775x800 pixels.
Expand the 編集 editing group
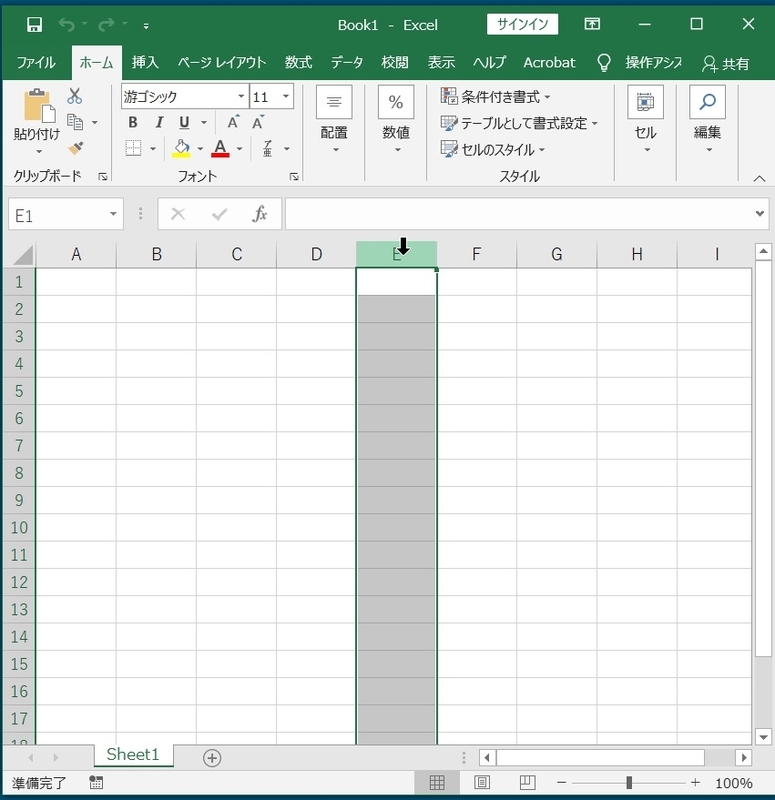[707, 120]
